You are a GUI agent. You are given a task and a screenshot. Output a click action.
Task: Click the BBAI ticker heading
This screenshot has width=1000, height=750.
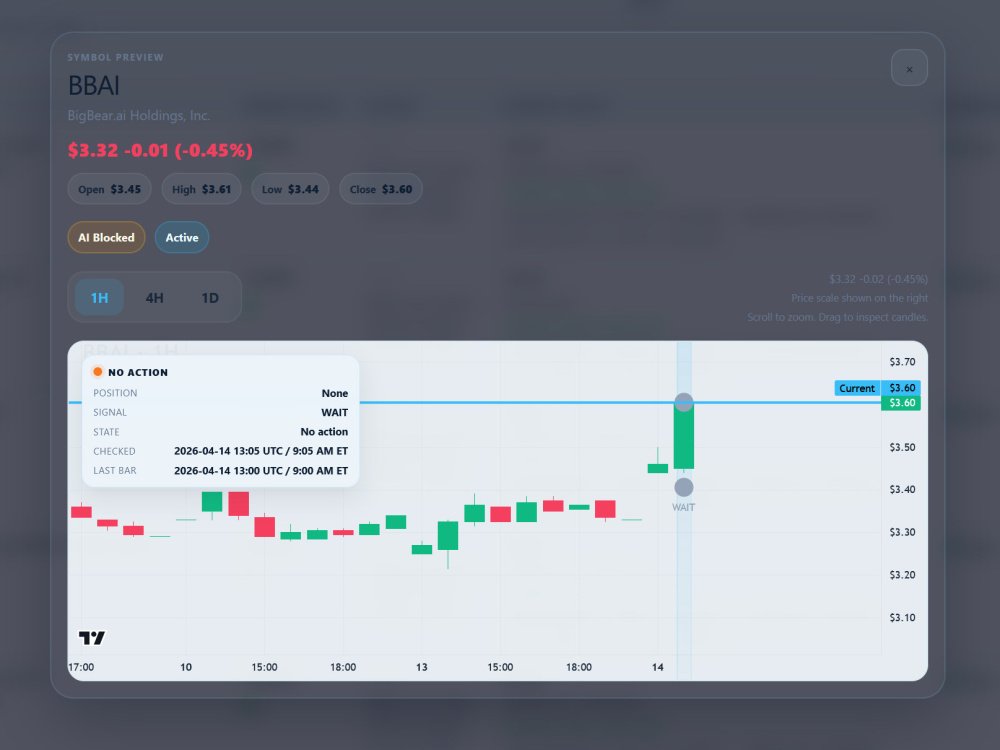[94, 85]
